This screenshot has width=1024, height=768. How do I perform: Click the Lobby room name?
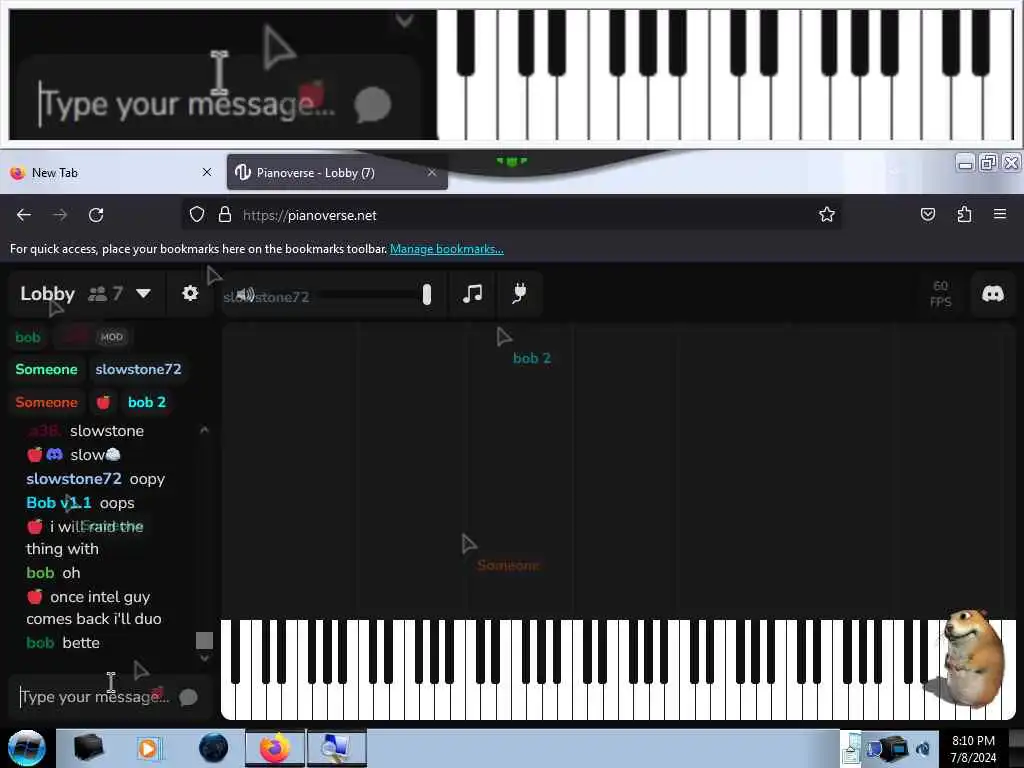click(47, 293)
